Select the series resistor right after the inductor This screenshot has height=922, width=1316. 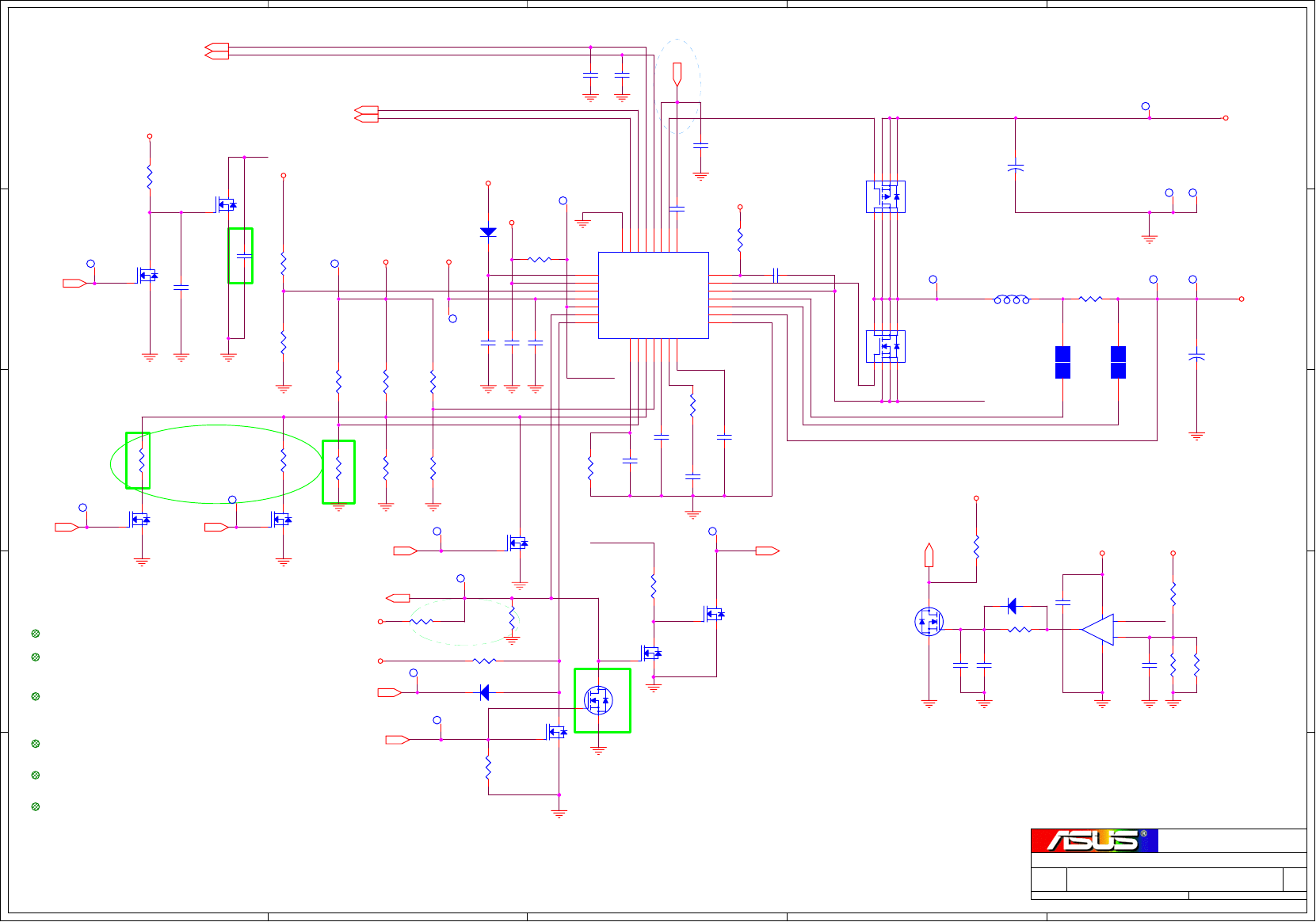[1091, 299]
